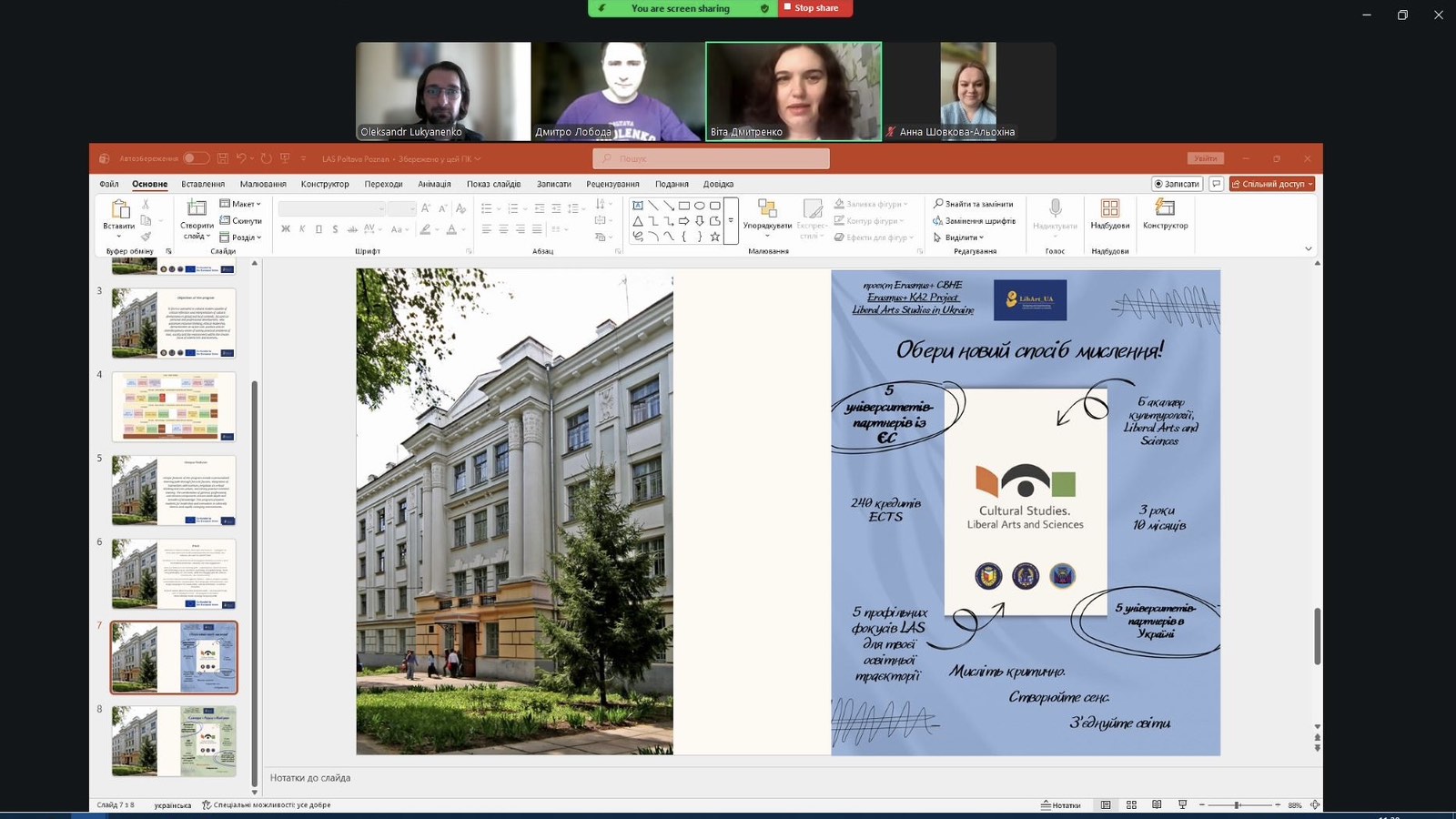Click the Share (Спільний доступ) button
The width and height of the screenshot is (1456, 819).
pos(1271,184)
